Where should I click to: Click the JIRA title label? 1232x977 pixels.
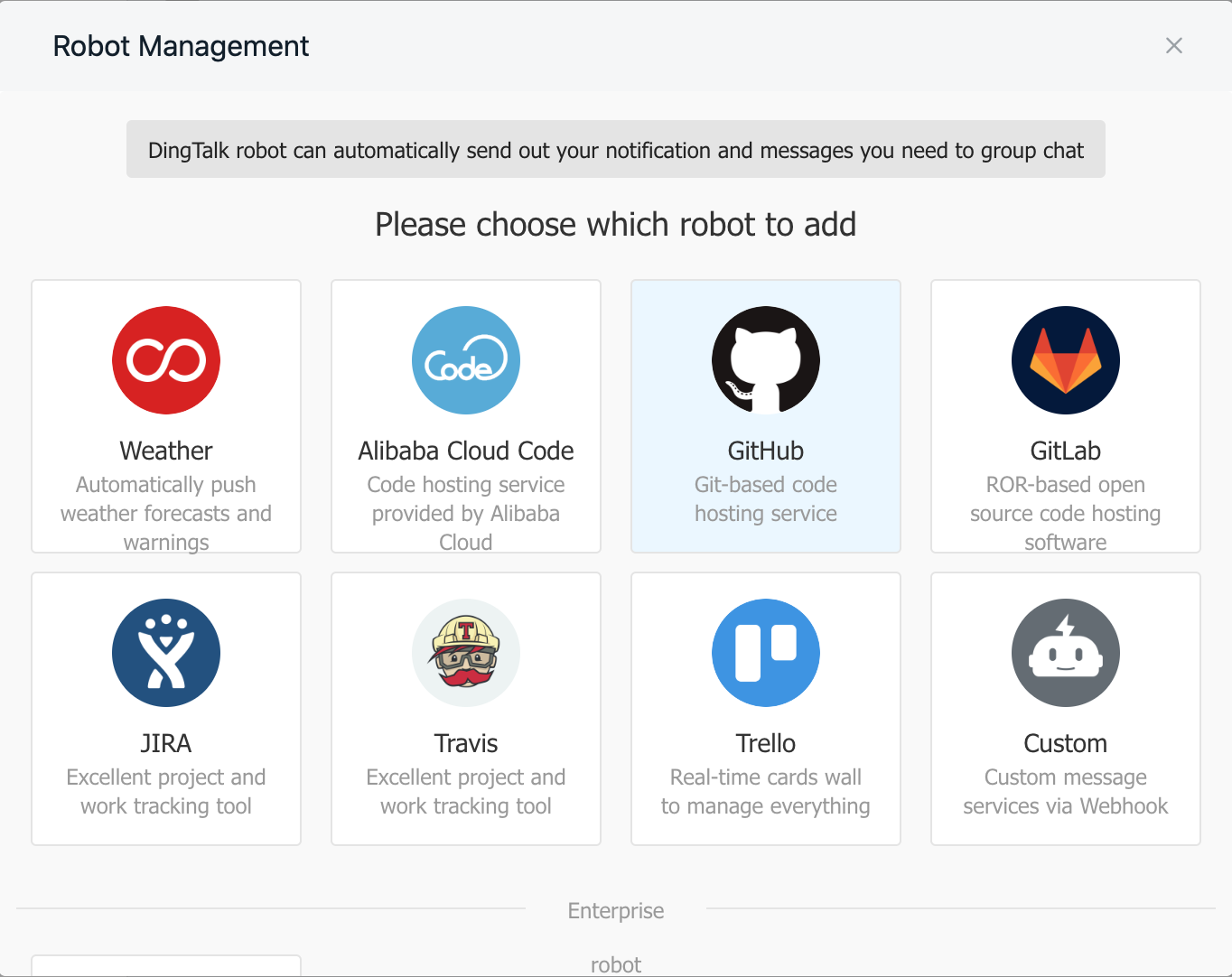[x=166, y=743]
